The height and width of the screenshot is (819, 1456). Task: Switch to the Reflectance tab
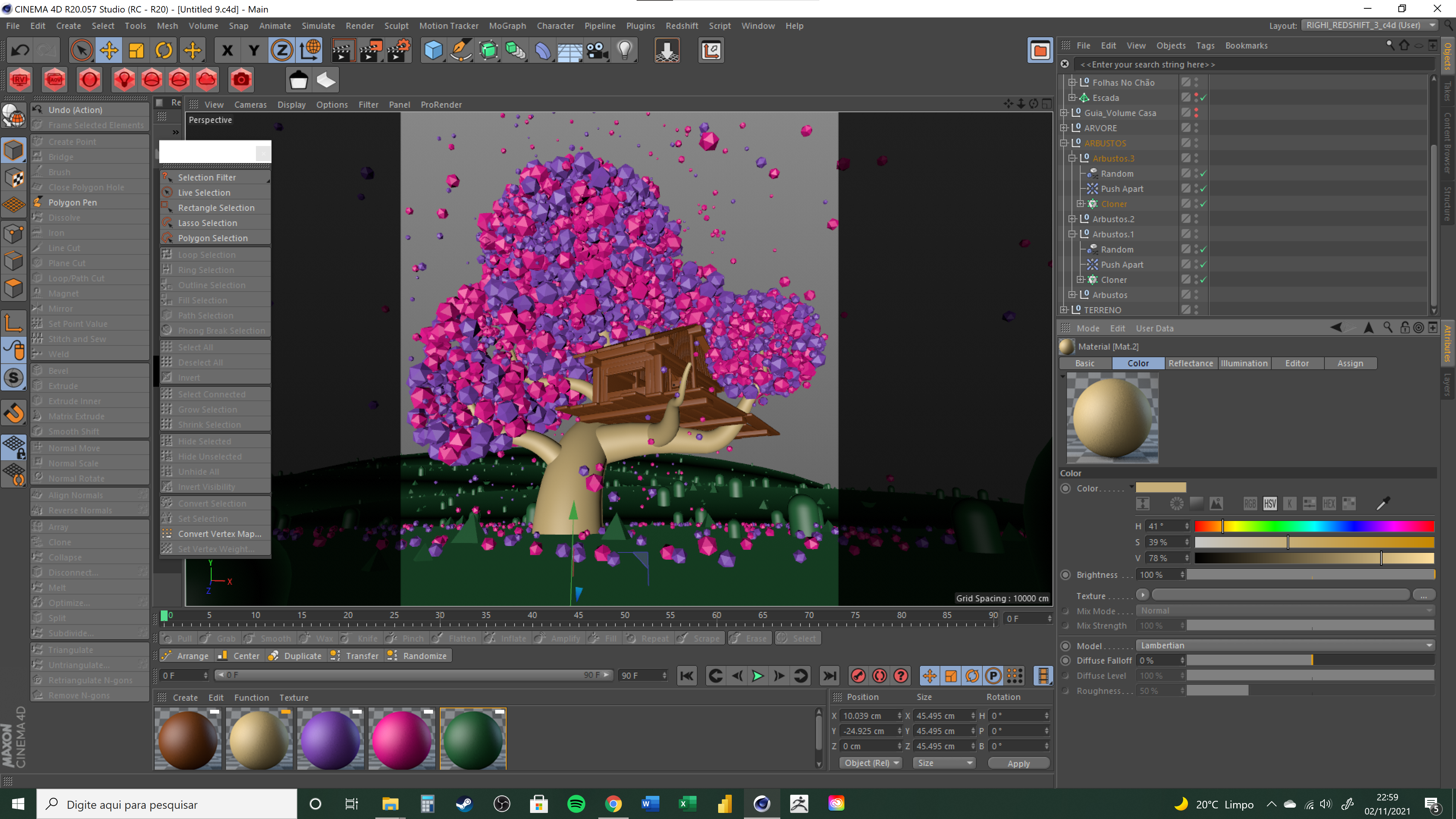(x=1190, y=364)
